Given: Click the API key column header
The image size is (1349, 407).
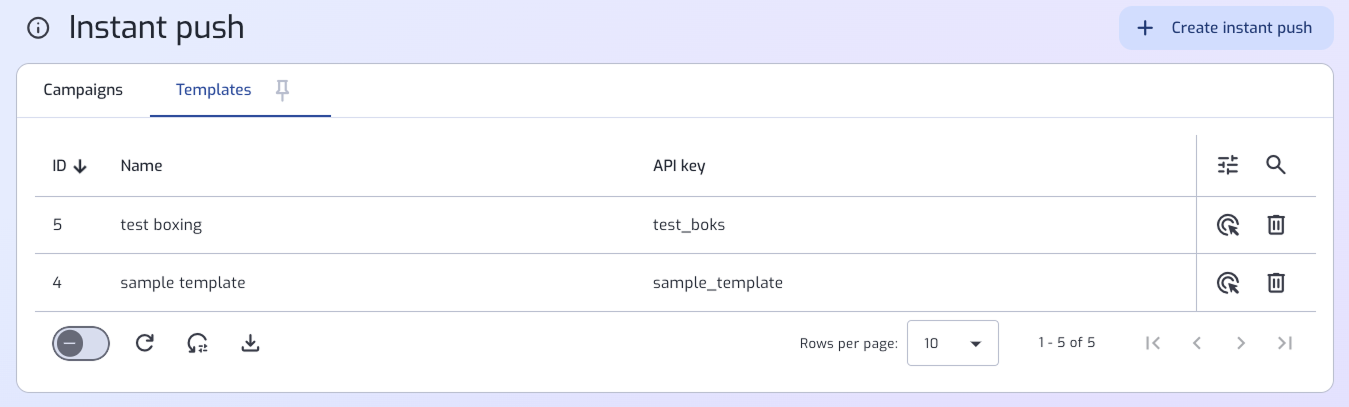Looking at the screenshot, I should point(679,166).
